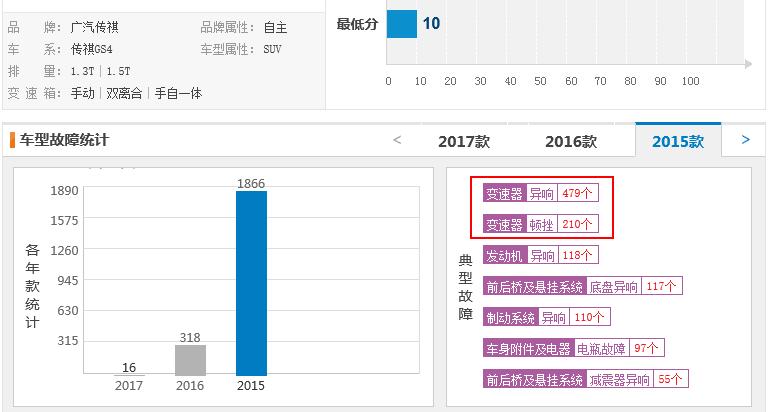The image size is (770, 412).
Task: Click the 2016 x-axis label under chart
Action: pyautogui.click(x=190, y=385)
